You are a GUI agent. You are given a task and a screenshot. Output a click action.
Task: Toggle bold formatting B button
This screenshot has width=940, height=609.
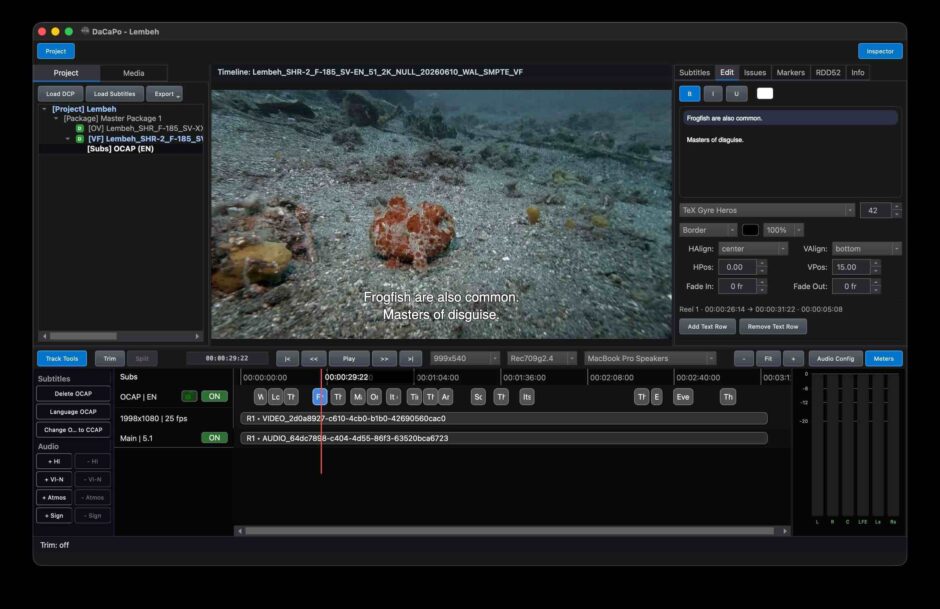coord(689,94)
